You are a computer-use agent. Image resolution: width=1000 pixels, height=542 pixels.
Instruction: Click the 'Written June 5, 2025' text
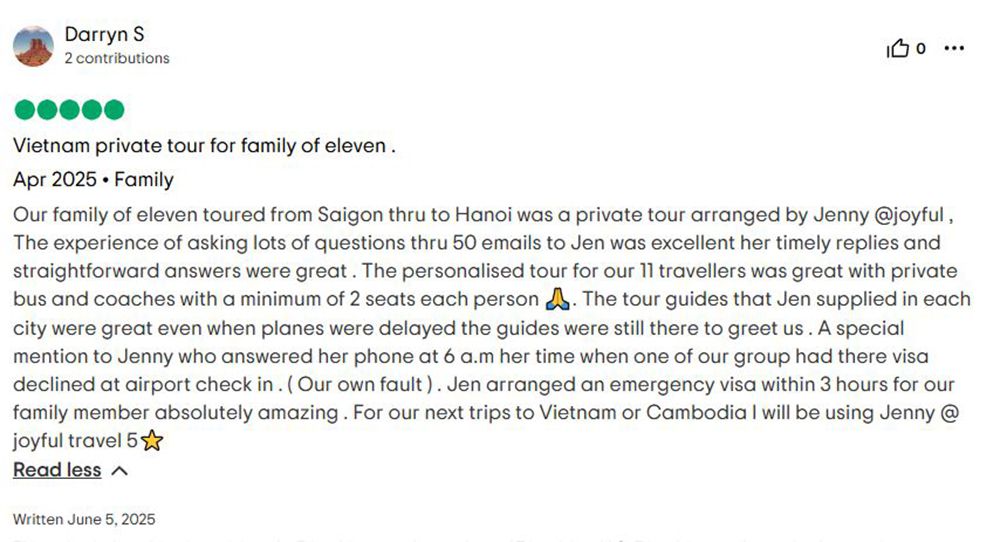84,519
